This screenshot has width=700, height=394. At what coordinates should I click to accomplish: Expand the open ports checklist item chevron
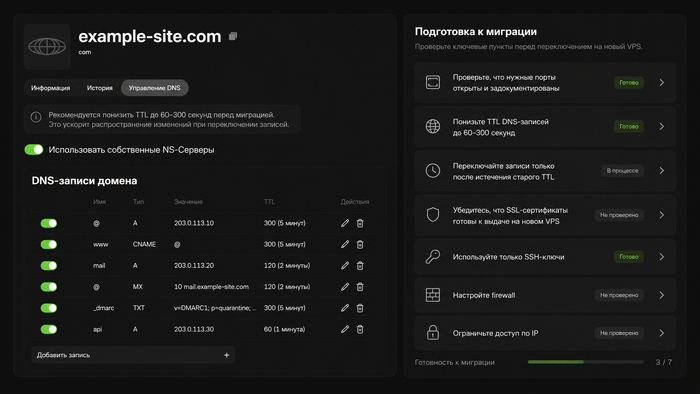coord(662,83)
